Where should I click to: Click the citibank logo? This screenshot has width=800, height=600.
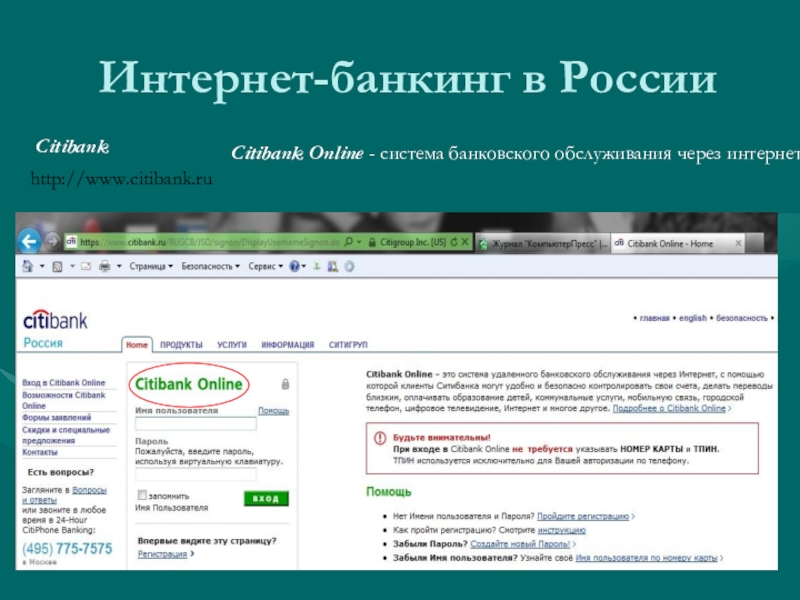[55, 320]
